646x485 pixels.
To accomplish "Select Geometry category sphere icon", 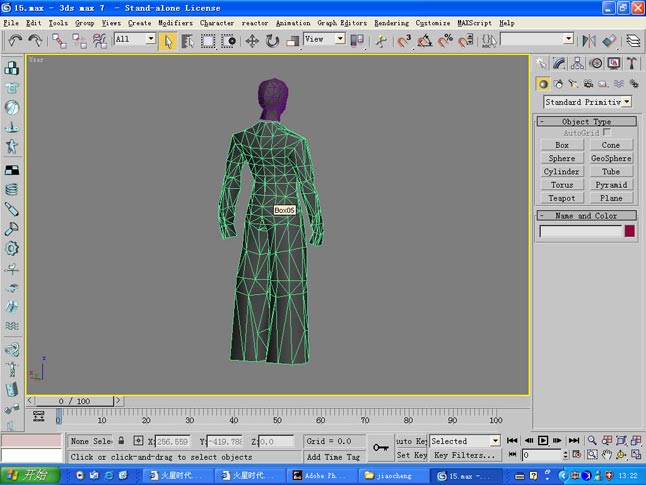I will (x=543, y=84).
